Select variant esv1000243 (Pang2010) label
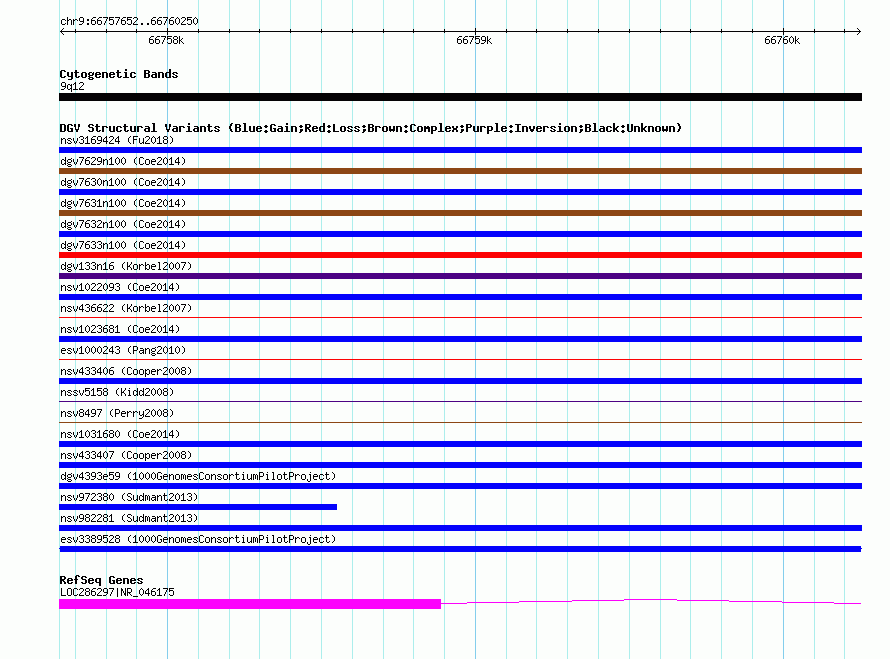890x659 pixels. coord(123,350)
